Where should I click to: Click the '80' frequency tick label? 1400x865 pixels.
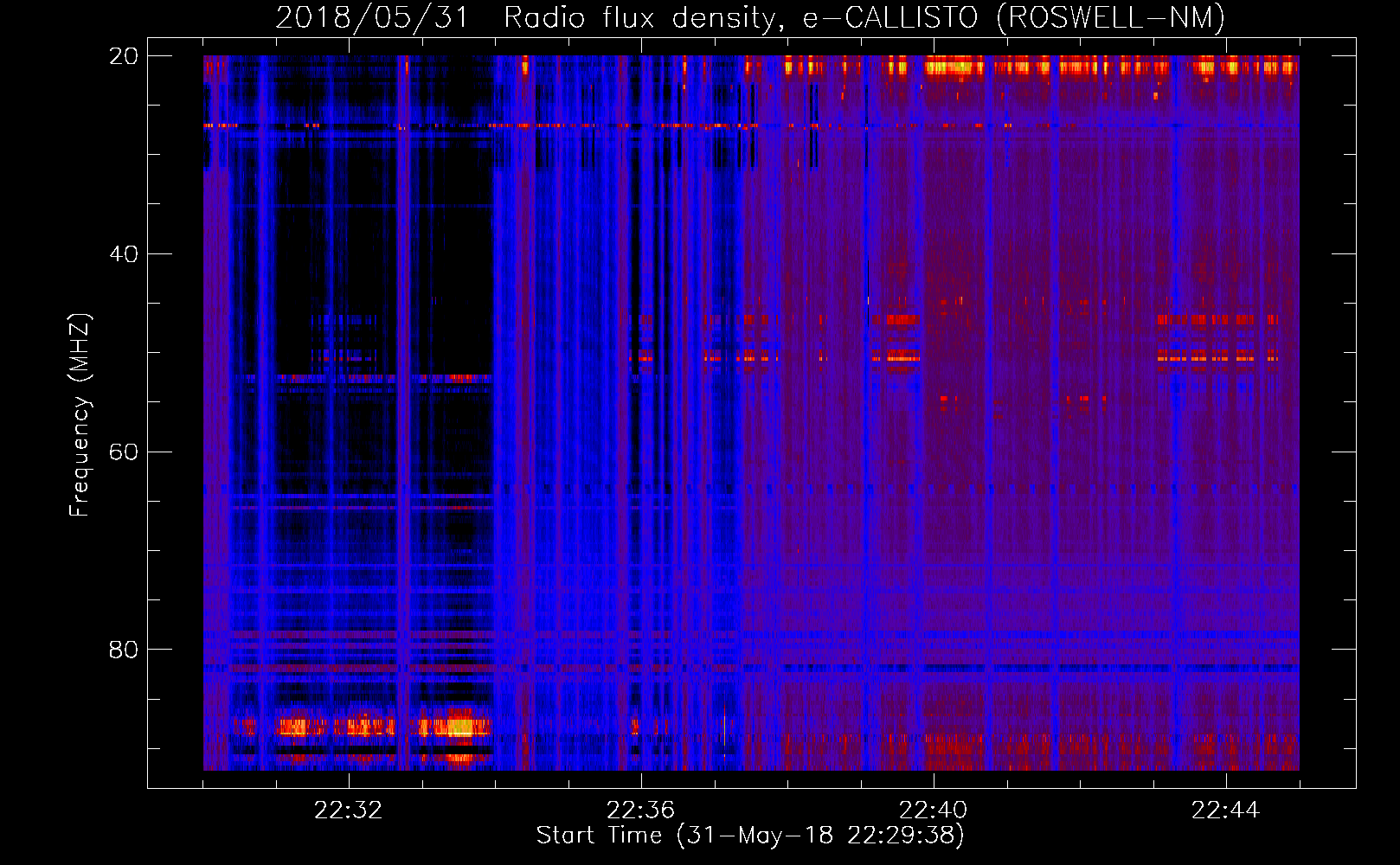(x=123, y=650)
